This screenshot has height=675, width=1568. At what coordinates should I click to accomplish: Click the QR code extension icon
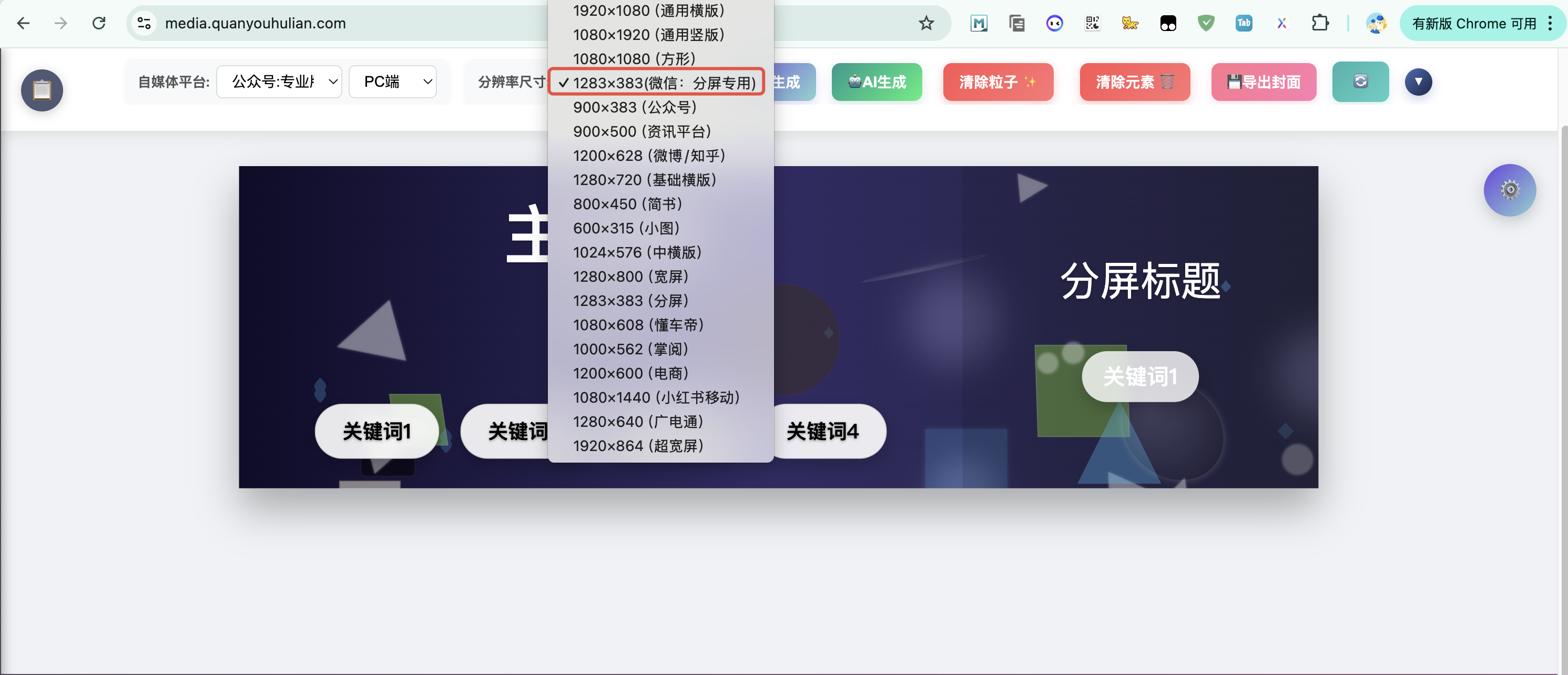click(1092, 23)
